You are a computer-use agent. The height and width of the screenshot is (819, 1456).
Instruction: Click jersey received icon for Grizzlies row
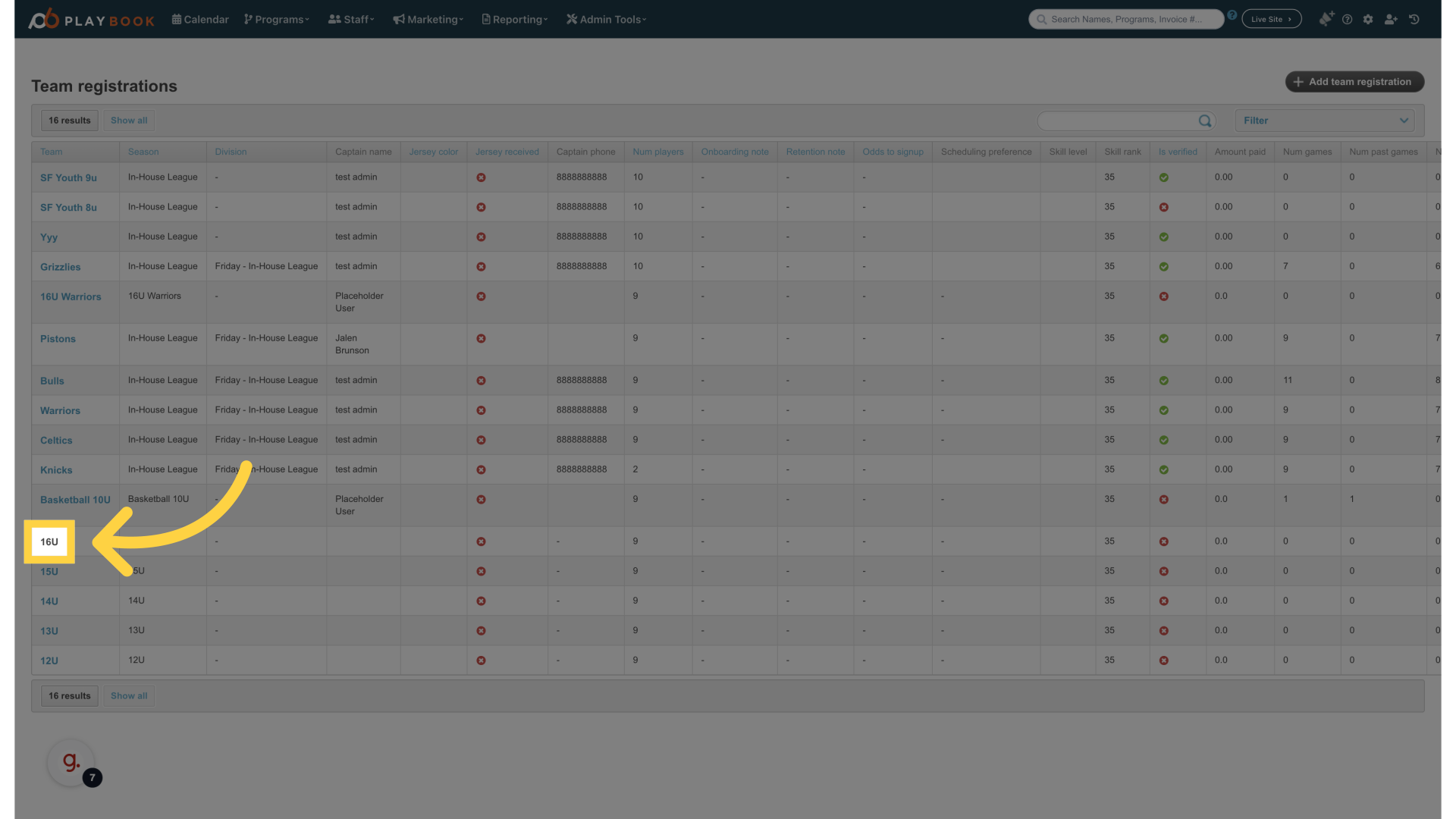(481, 267)
